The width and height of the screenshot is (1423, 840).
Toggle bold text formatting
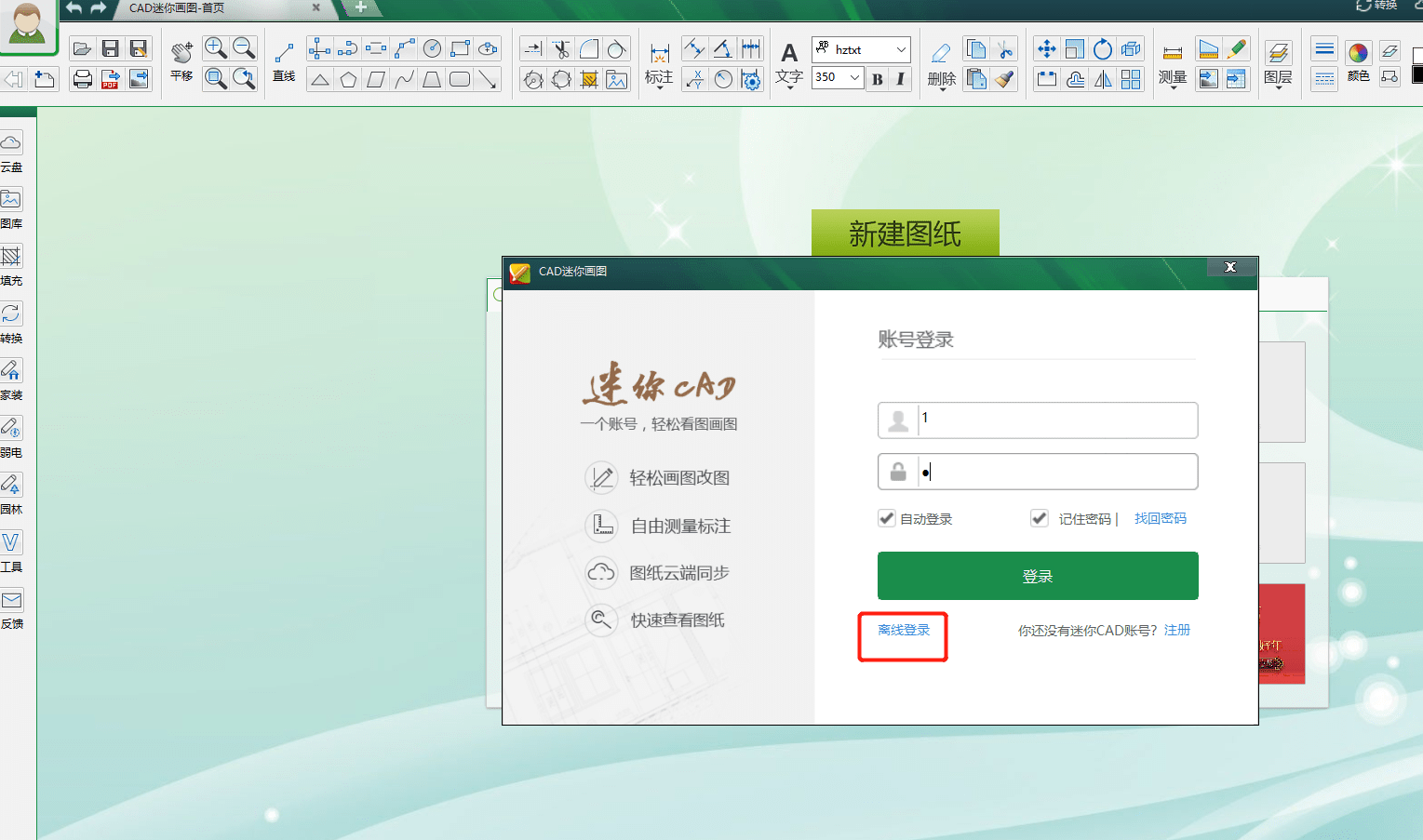pos(877,79)
